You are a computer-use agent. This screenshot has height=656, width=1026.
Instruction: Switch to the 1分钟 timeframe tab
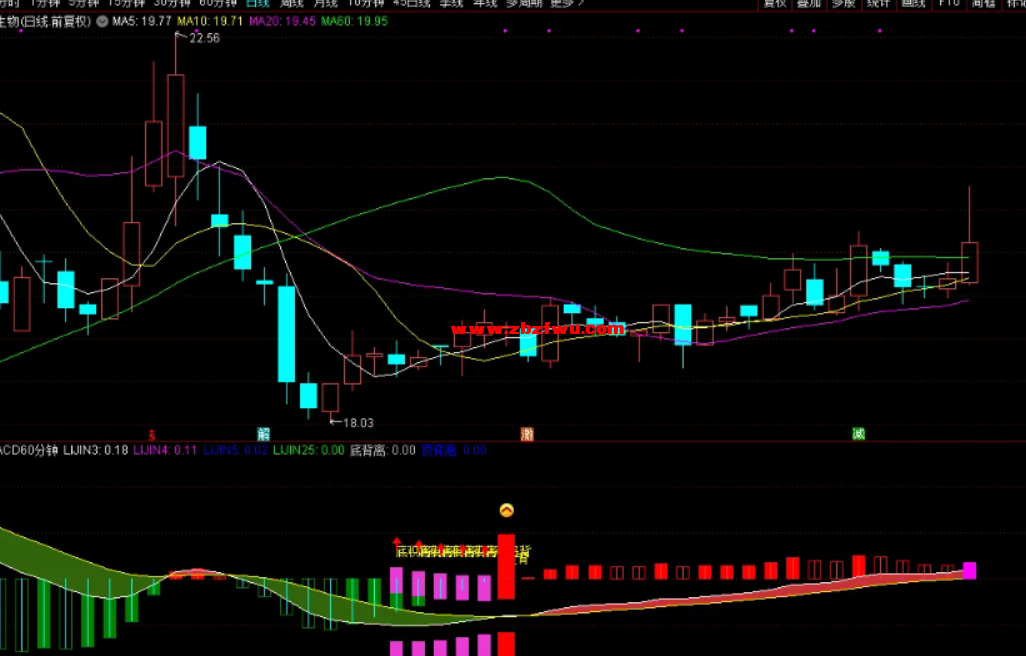click(46, 3)
